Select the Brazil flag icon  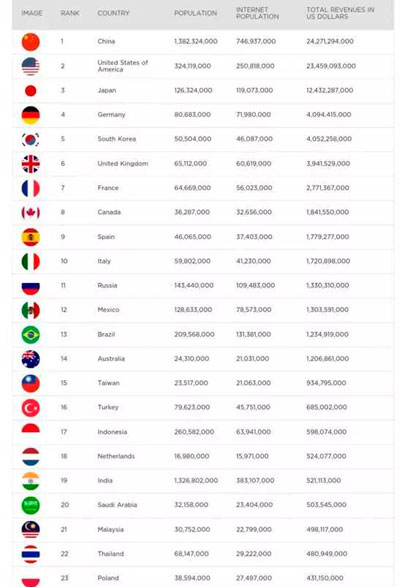pyautogui.click(x=30, y=335)
